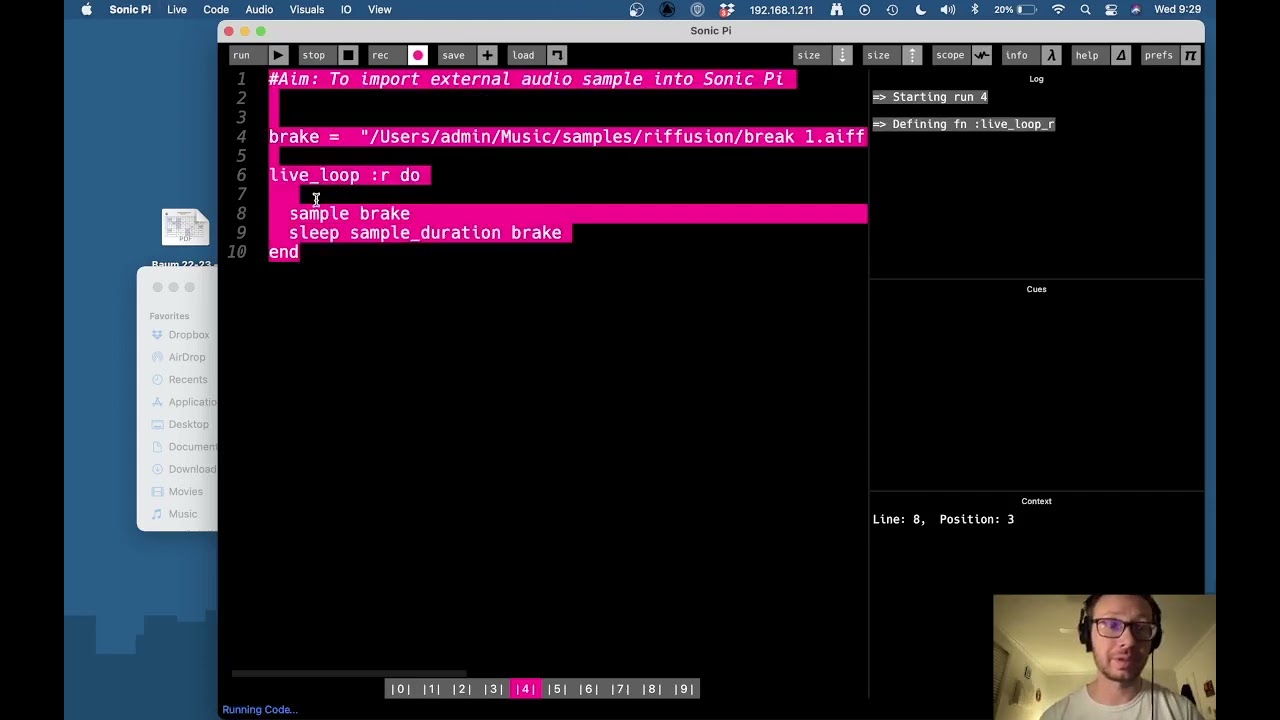Switch to buffer tab 6
1280x720 pixels.
(x=588, y=689)
